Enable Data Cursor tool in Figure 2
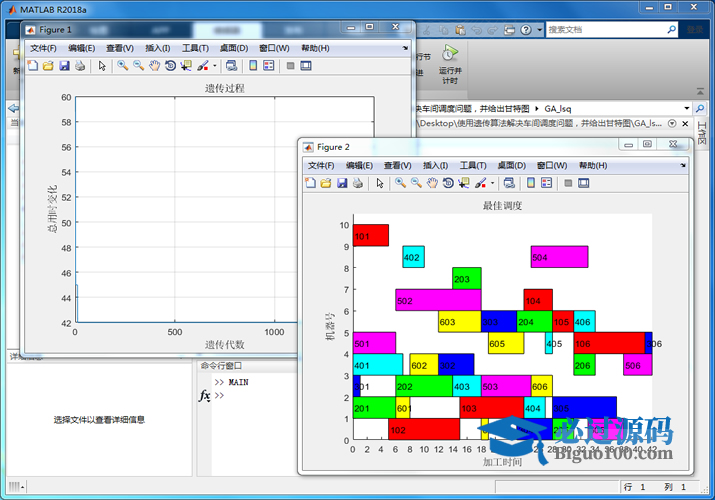The width and height of the screenshot is (715, 500). (464, 183)
